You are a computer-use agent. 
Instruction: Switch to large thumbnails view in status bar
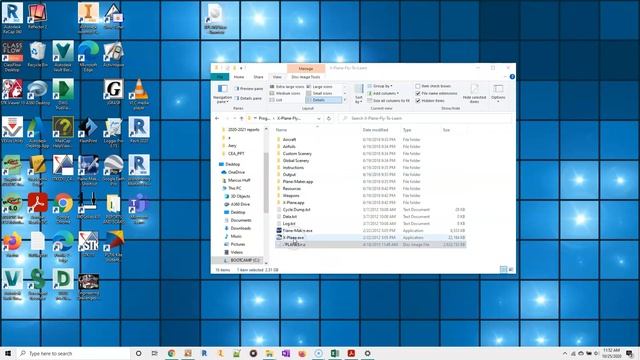[x=511, y=269]
